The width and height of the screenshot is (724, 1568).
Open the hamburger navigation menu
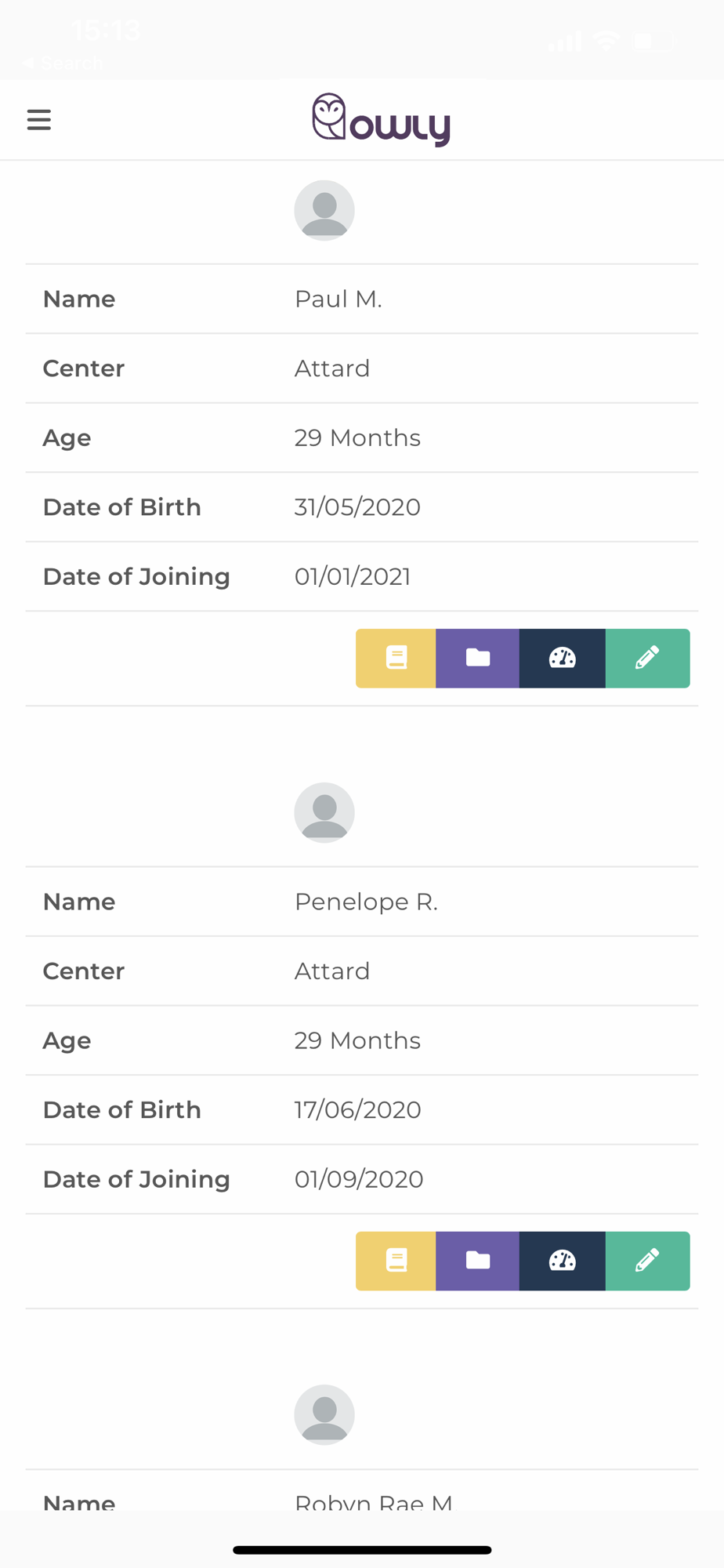[39, 120]
